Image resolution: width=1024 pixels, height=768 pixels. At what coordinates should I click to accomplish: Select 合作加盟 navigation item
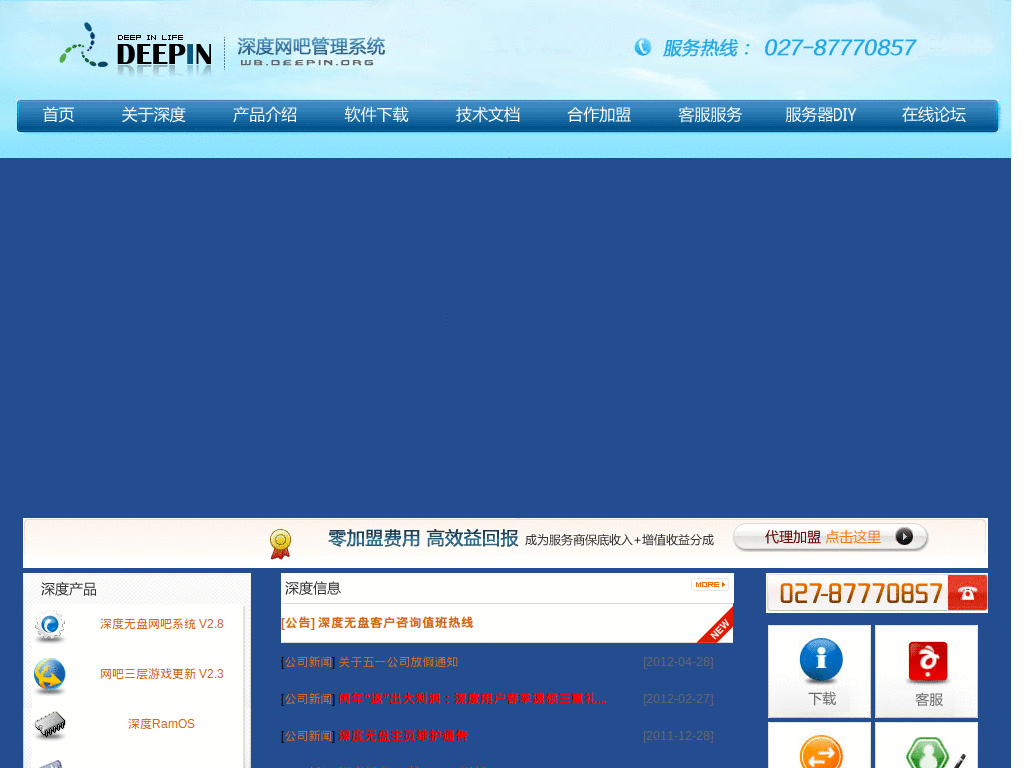599,115
